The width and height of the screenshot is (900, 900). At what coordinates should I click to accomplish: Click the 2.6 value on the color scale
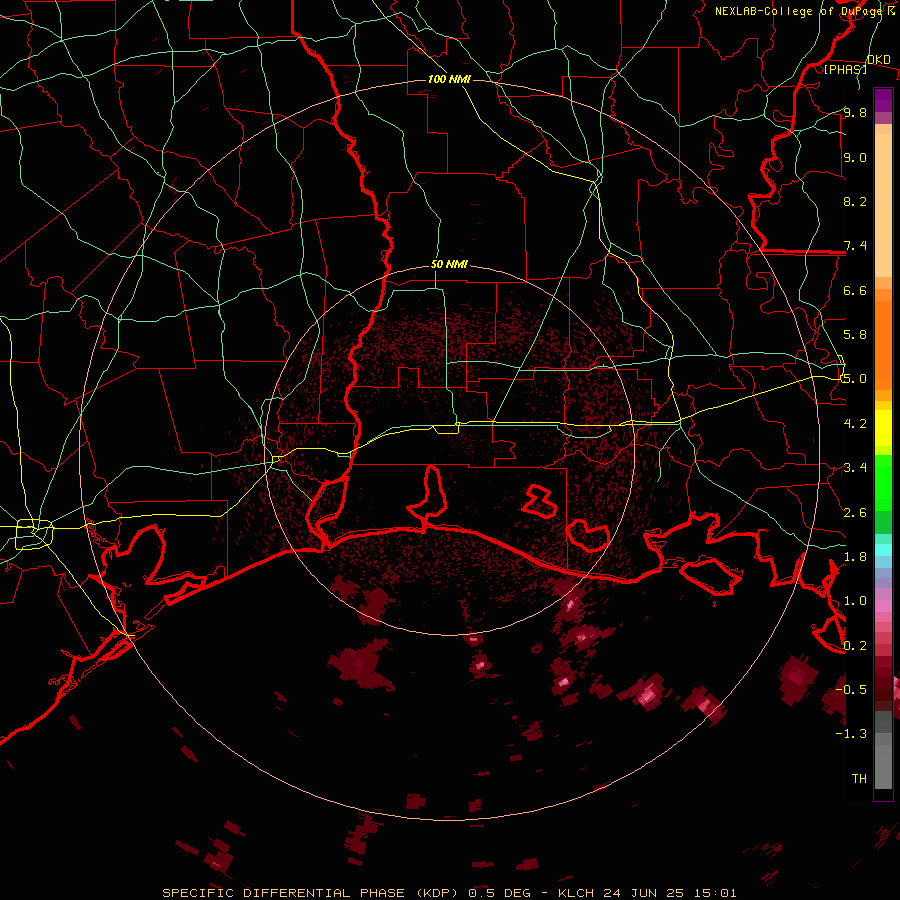tap(855, 513)
